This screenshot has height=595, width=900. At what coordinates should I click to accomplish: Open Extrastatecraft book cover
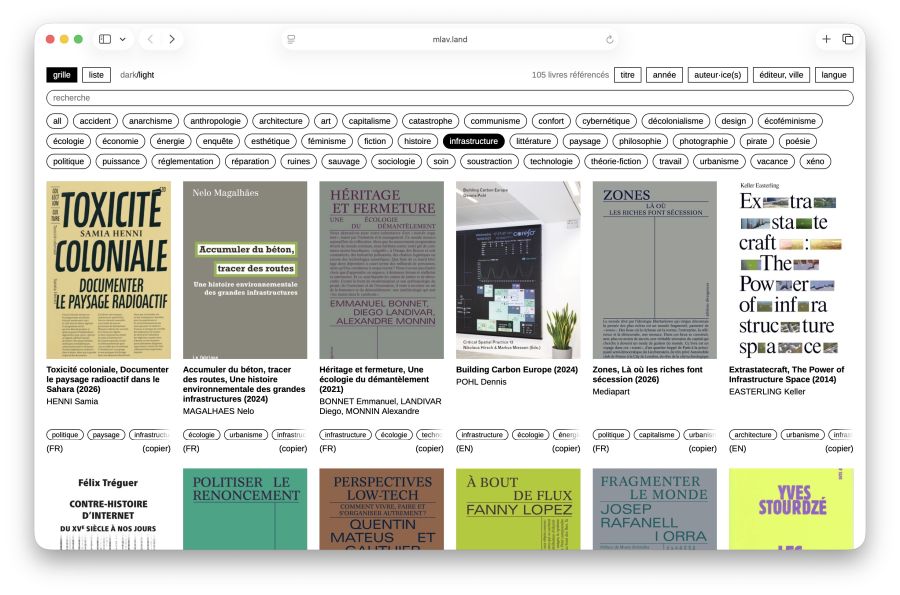(x=791, y=270)
